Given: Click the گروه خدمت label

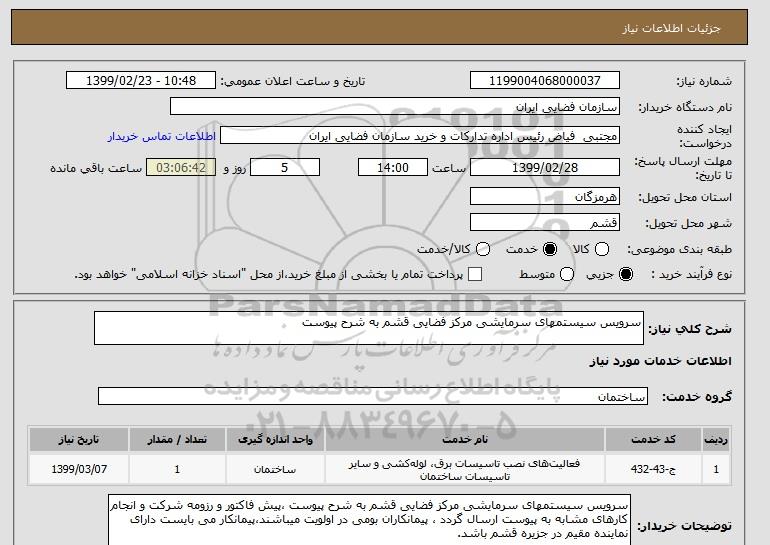Looking at the screenshot, I should [x=697, y=397].
